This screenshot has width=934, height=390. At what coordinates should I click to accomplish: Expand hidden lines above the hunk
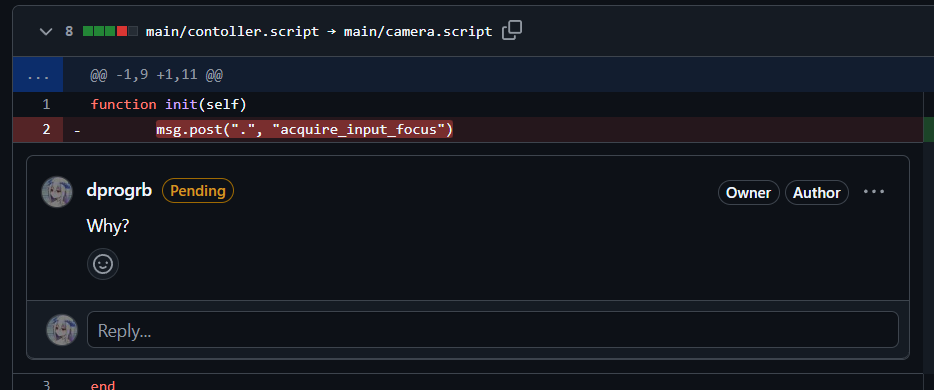pyautogui.click(x=38, y=75)
